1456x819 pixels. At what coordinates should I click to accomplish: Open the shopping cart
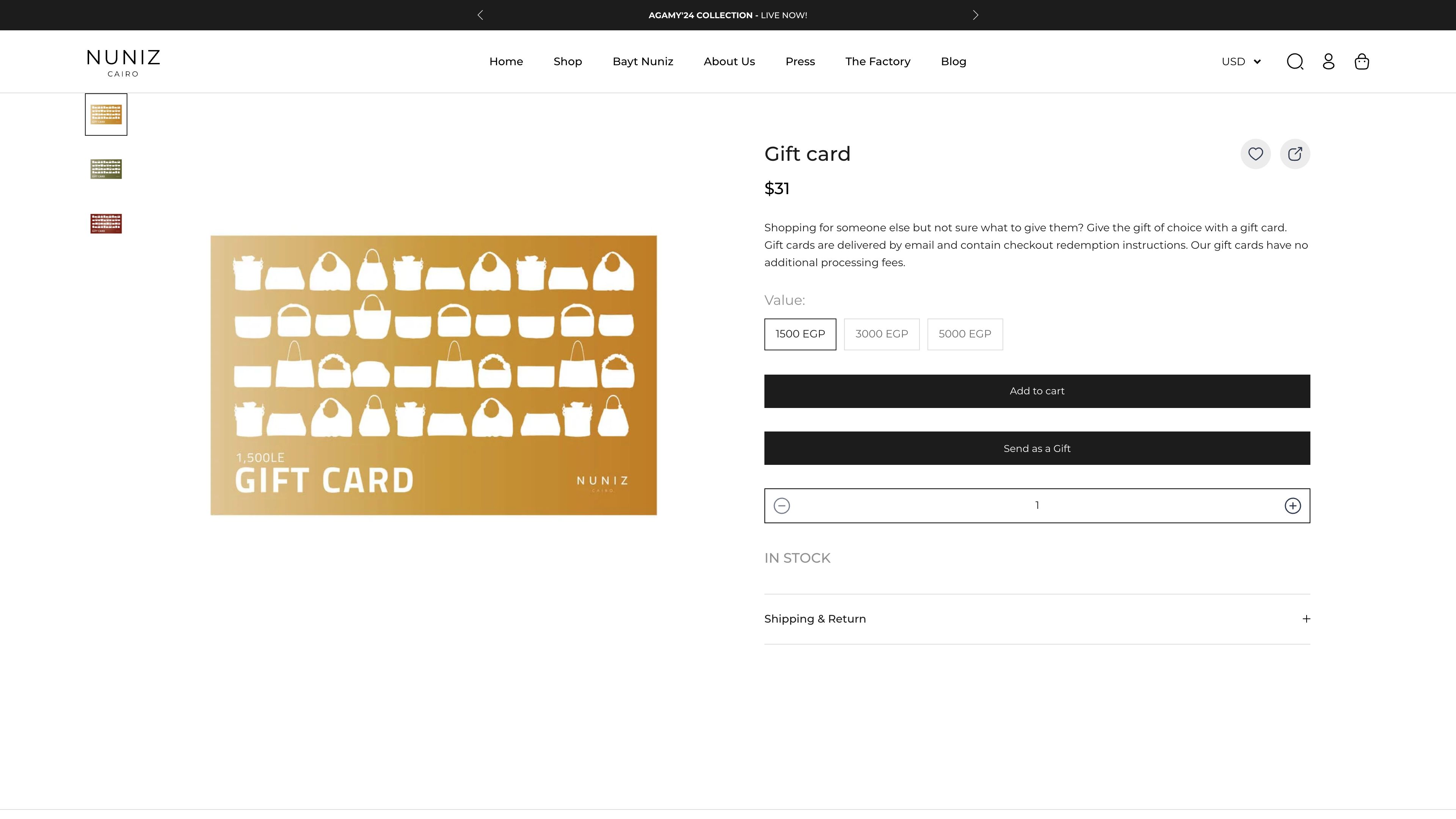point(1362,61)
